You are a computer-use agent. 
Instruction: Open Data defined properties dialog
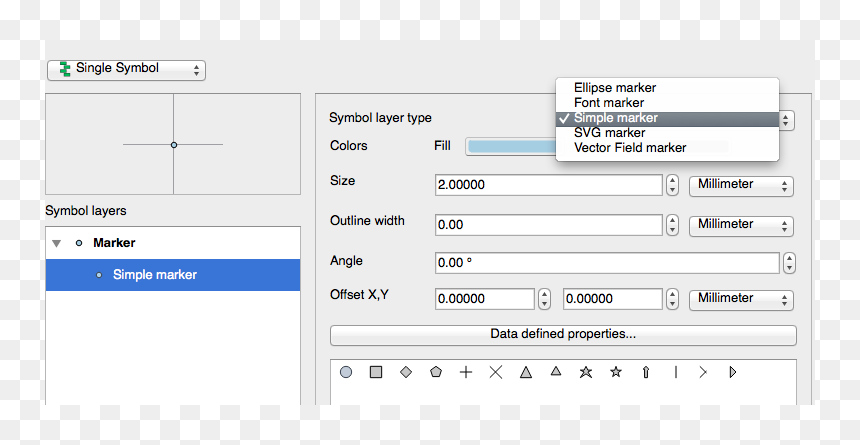pos(563,335)
